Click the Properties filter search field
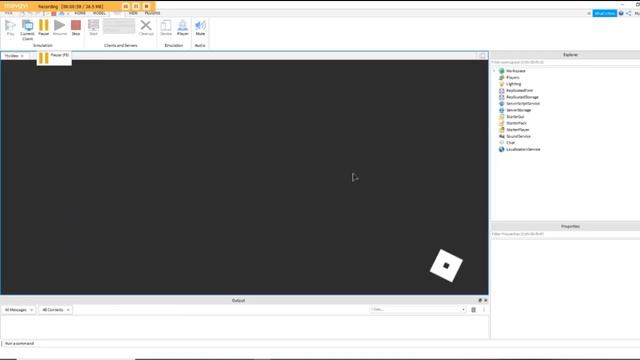Screen dimensions: 640x360 point(565,234)
